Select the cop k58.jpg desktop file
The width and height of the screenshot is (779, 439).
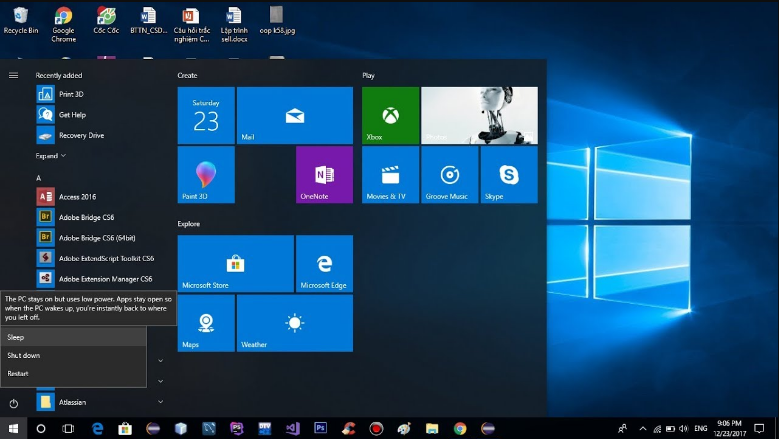(x=277, y=21)
